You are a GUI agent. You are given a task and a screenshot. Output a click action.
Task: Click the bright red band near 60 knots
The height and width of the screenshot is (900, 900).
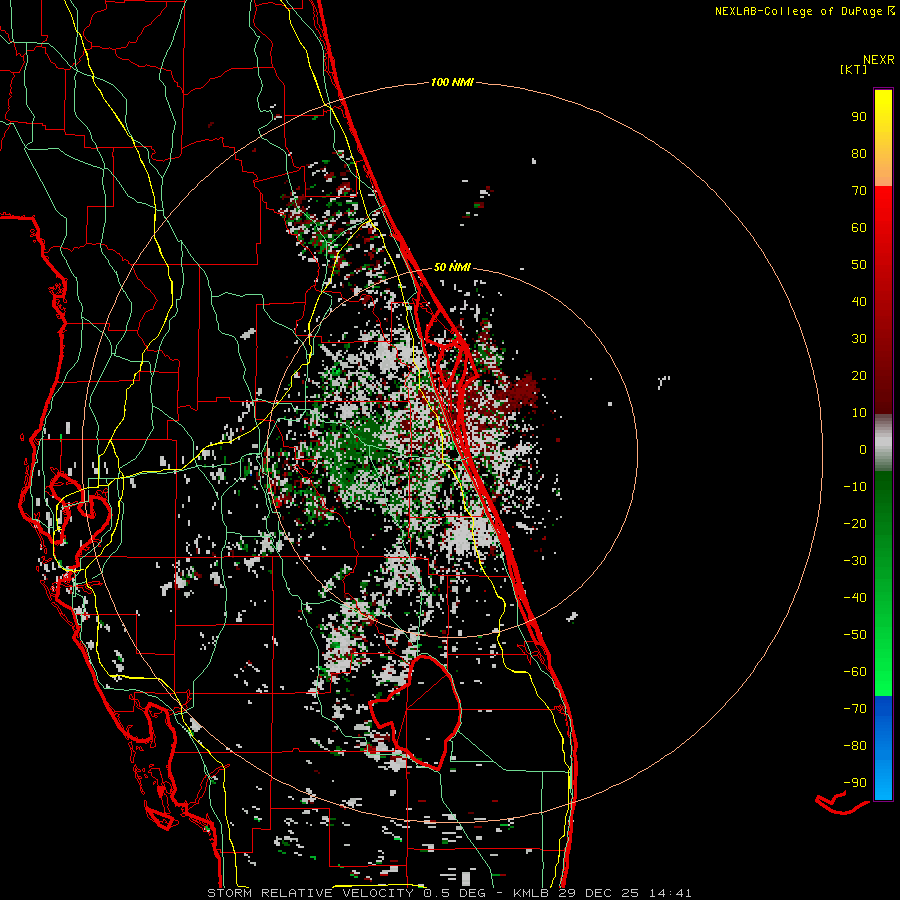[883, 228]
